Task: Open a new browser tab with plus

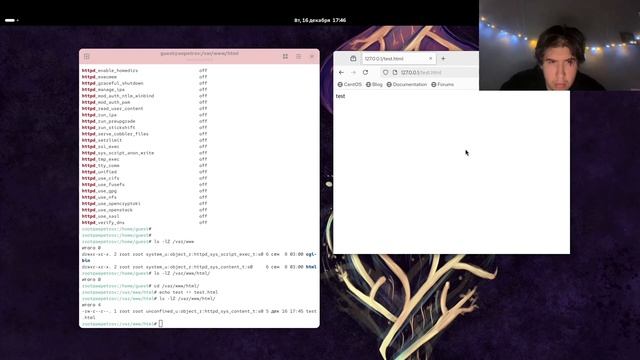Action: (x=443, y=58)
